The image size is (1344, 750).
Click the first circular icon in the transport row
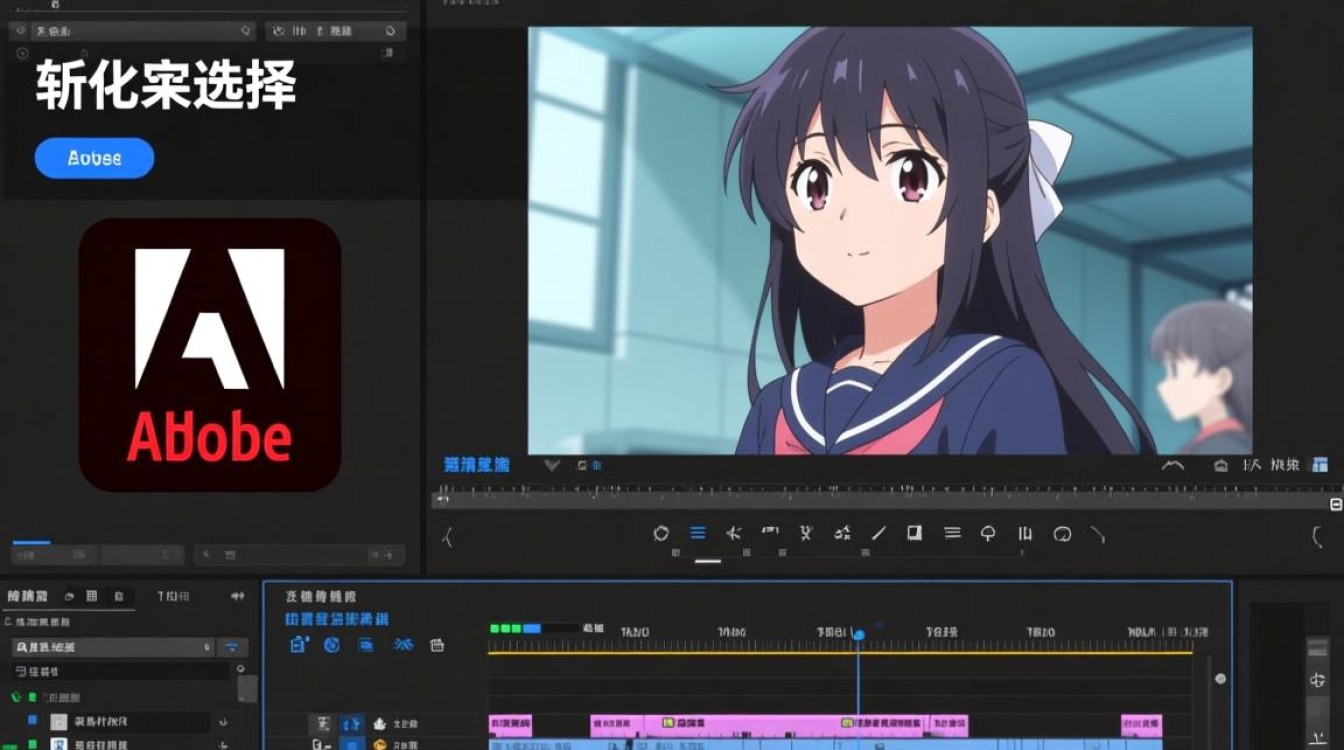click(x=661, y=534)
